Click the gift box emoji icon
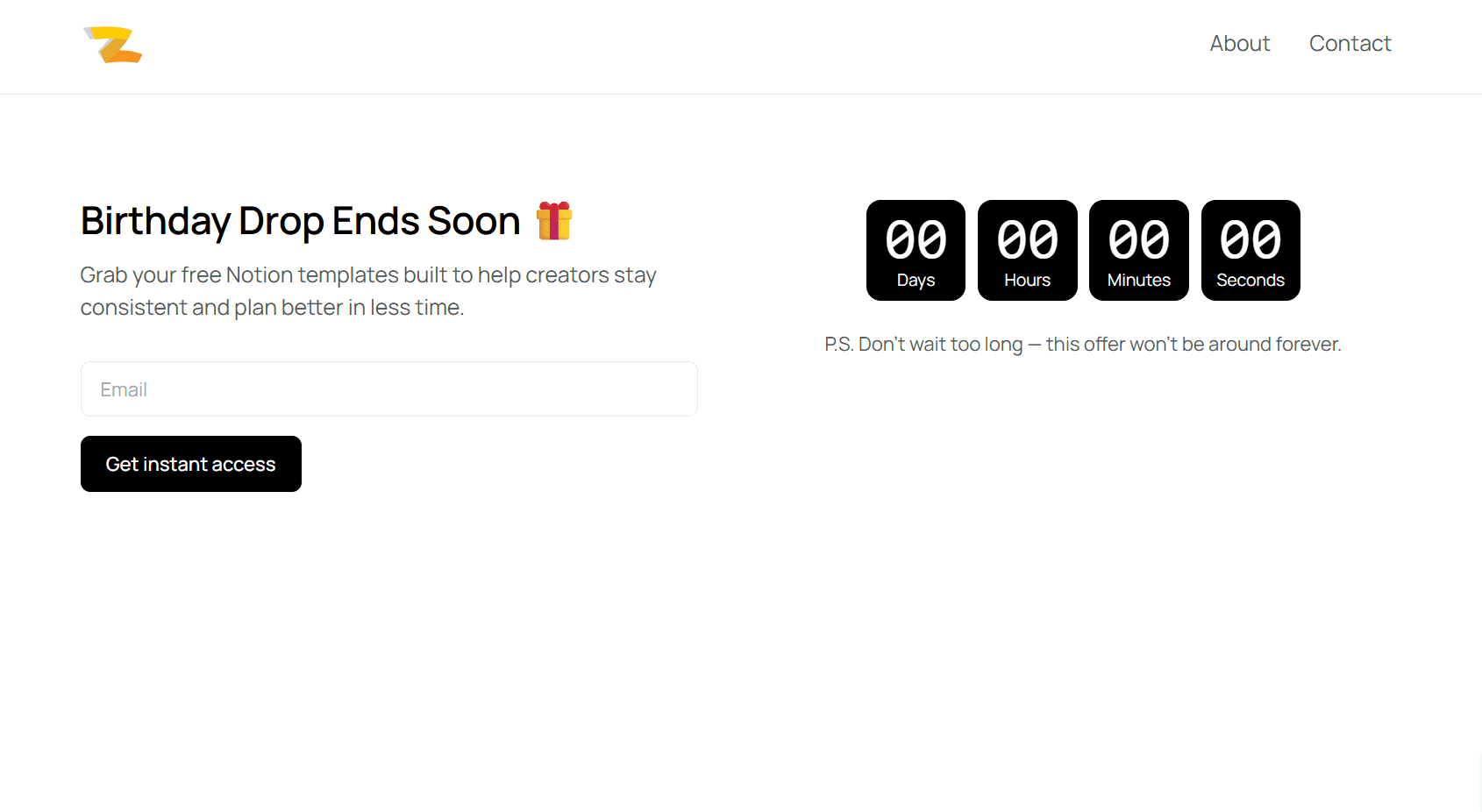 click(554, 220)
